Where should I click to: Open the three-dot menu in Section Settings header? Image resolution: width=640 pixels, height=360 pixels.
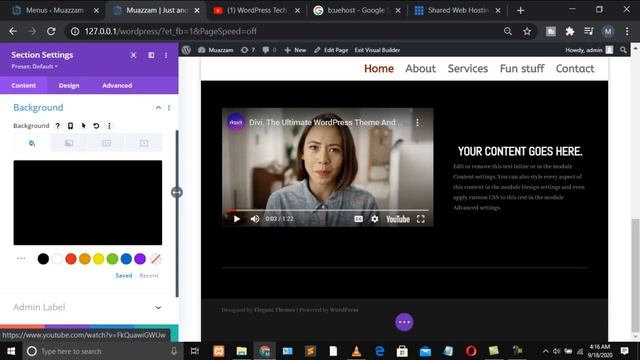(x=166, y=55)
